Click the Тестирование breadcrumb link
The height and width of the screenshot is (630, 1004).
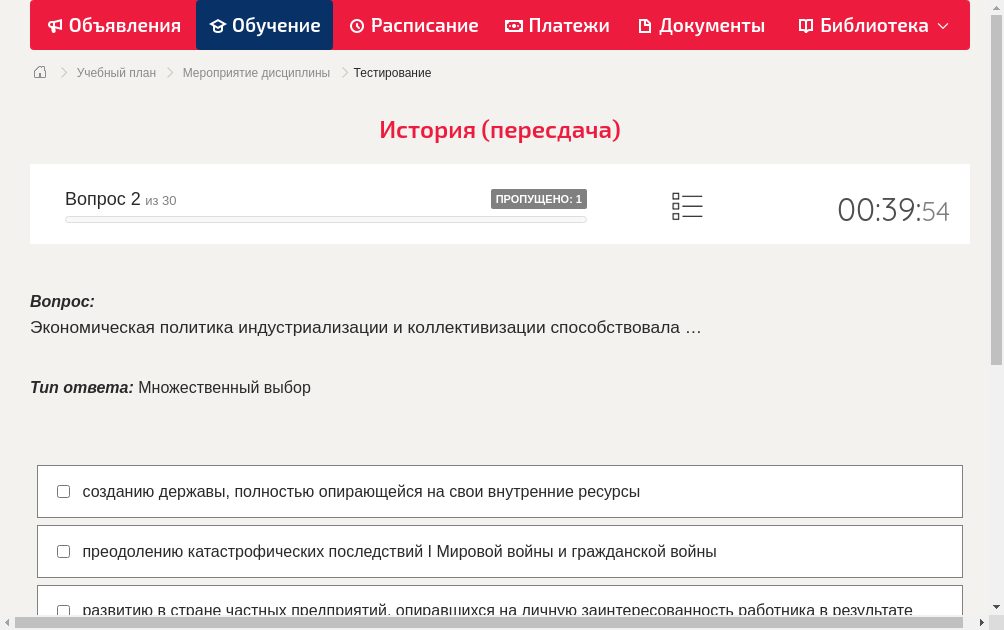[x=392, y=72]
